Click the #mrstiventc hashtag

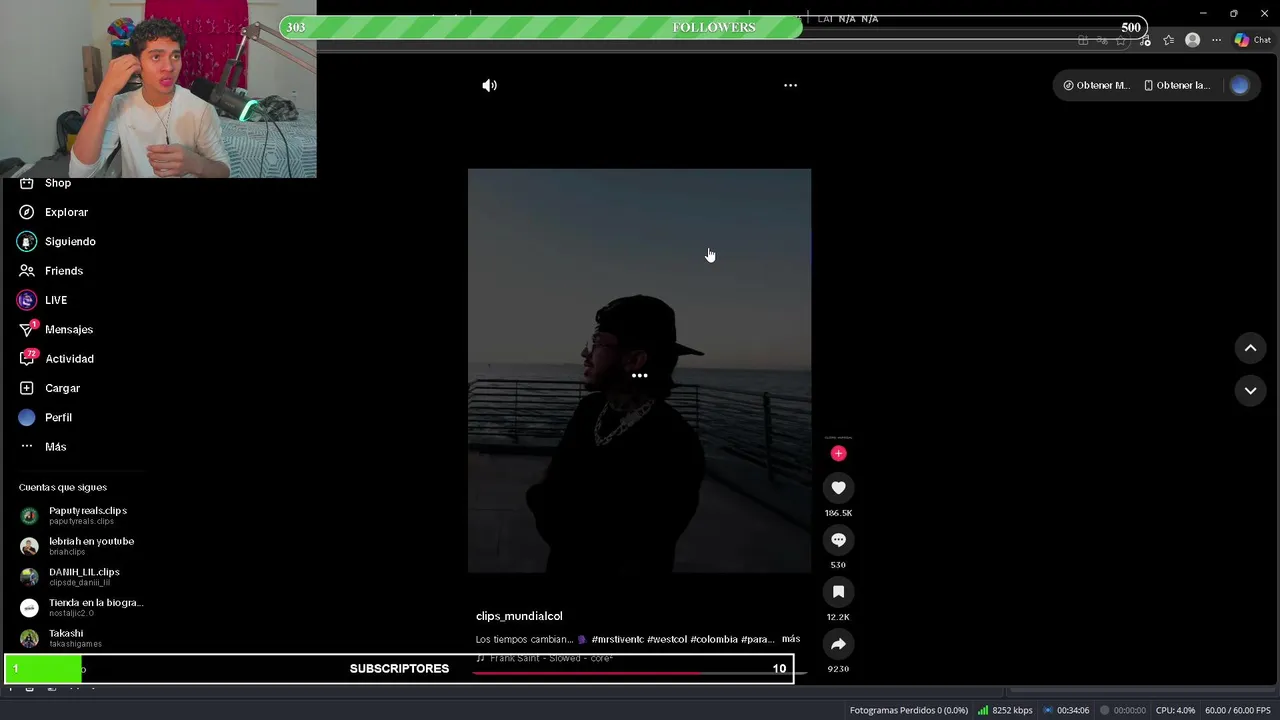618,639
